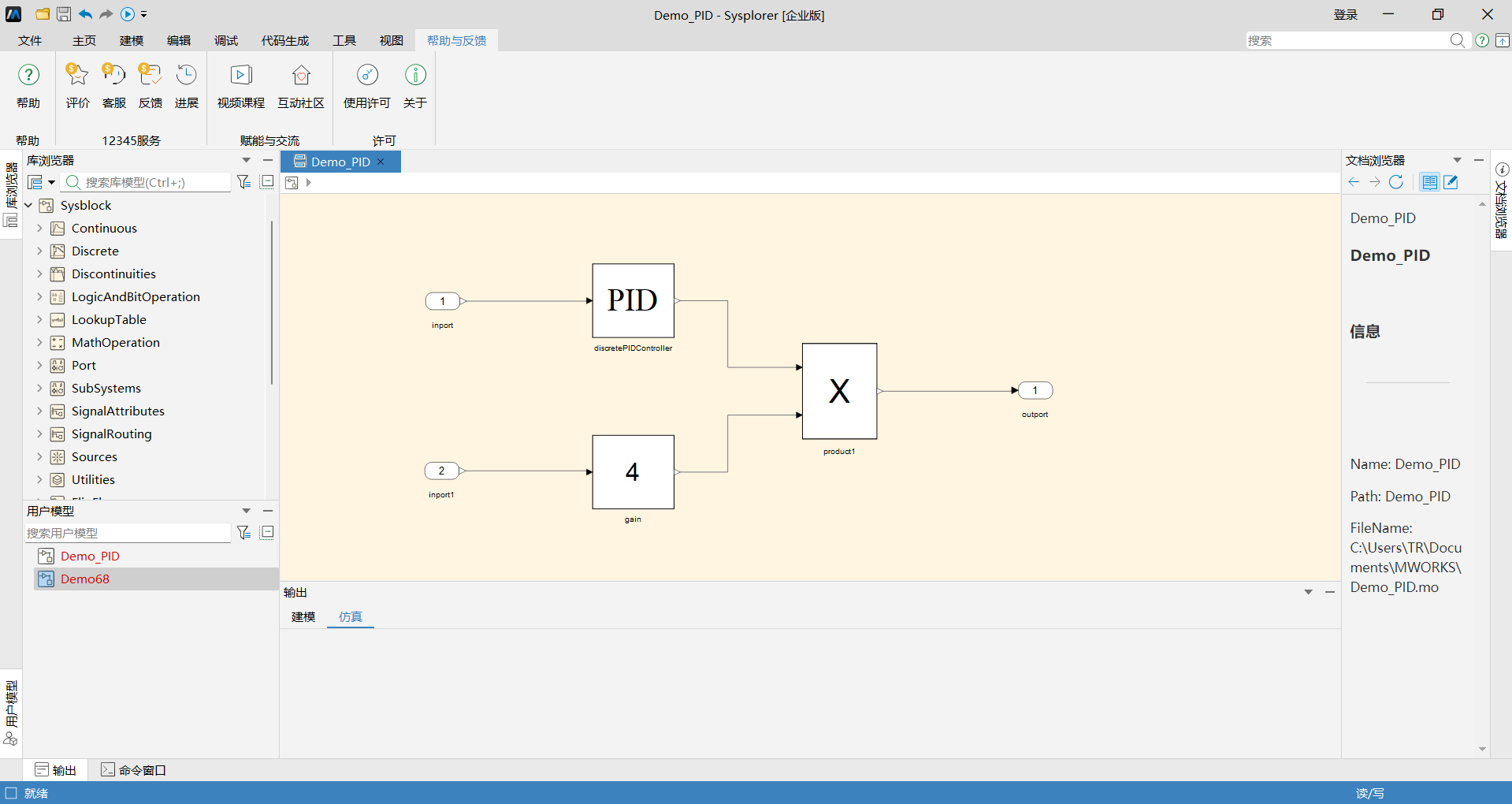The height and width of the screenshot is (804, 1512).
Task: Click the 互动社区 community icon
Action: (x=301, y=75)
